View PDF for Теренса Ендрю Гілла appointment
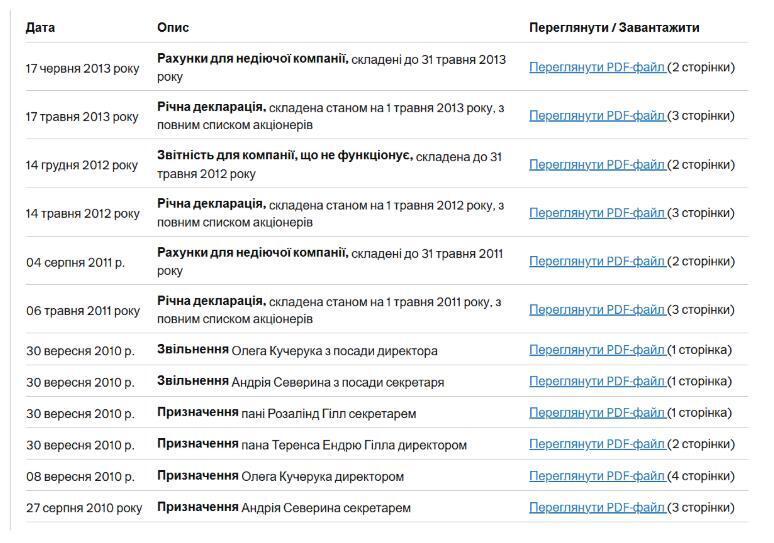This screenshot has width=774, height=543. tap(596, 444)
